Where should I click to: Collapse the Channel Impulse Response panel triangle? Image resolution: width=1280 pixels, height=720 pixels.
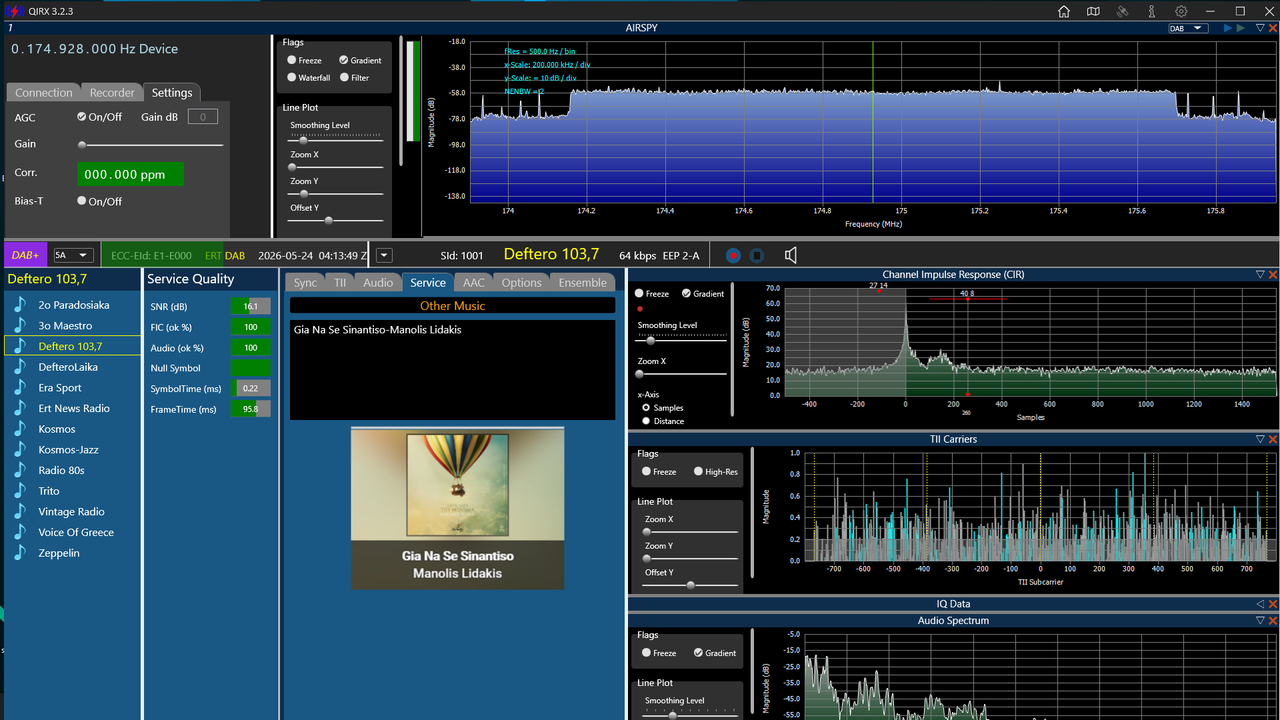[1260, 274]
